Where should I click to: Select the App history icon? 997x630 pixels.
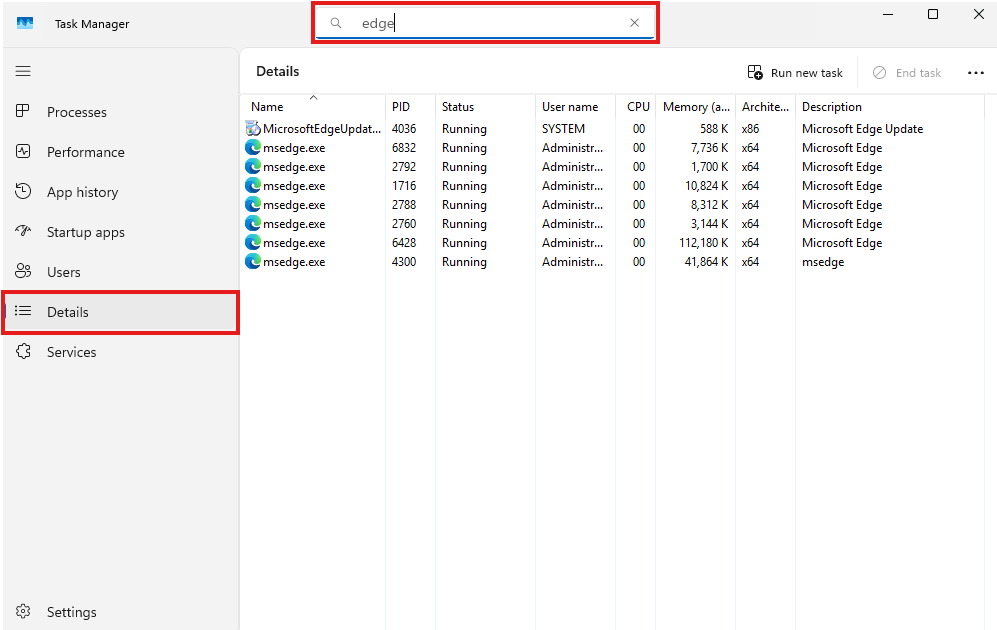[23, 192]
